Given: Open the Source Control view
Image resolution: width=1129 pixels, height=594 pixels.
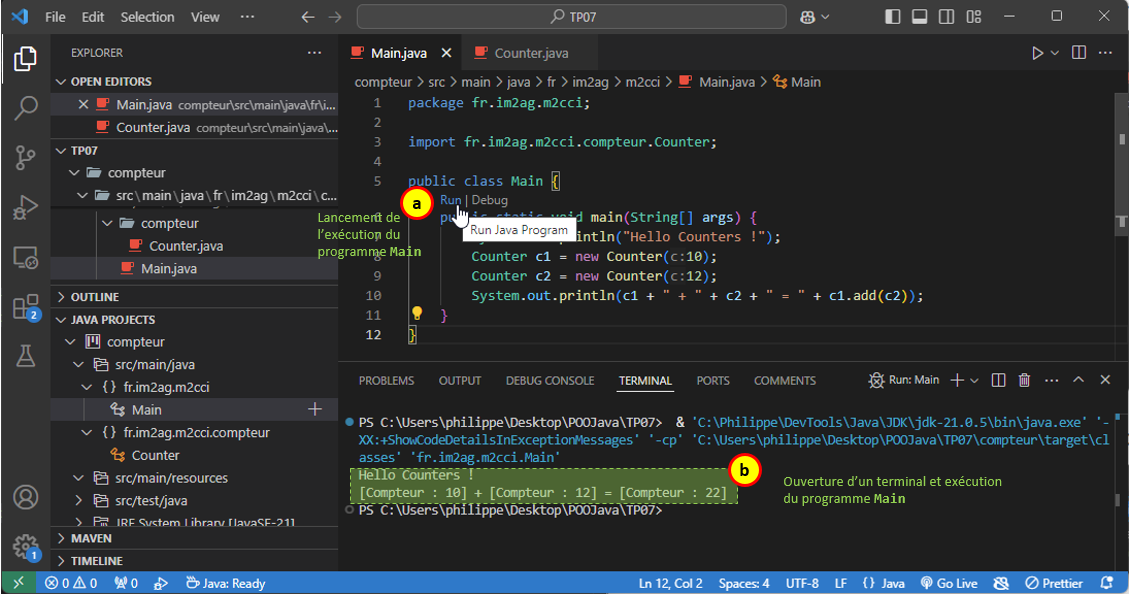Looking at the screenshot, I should pos(26,157).
